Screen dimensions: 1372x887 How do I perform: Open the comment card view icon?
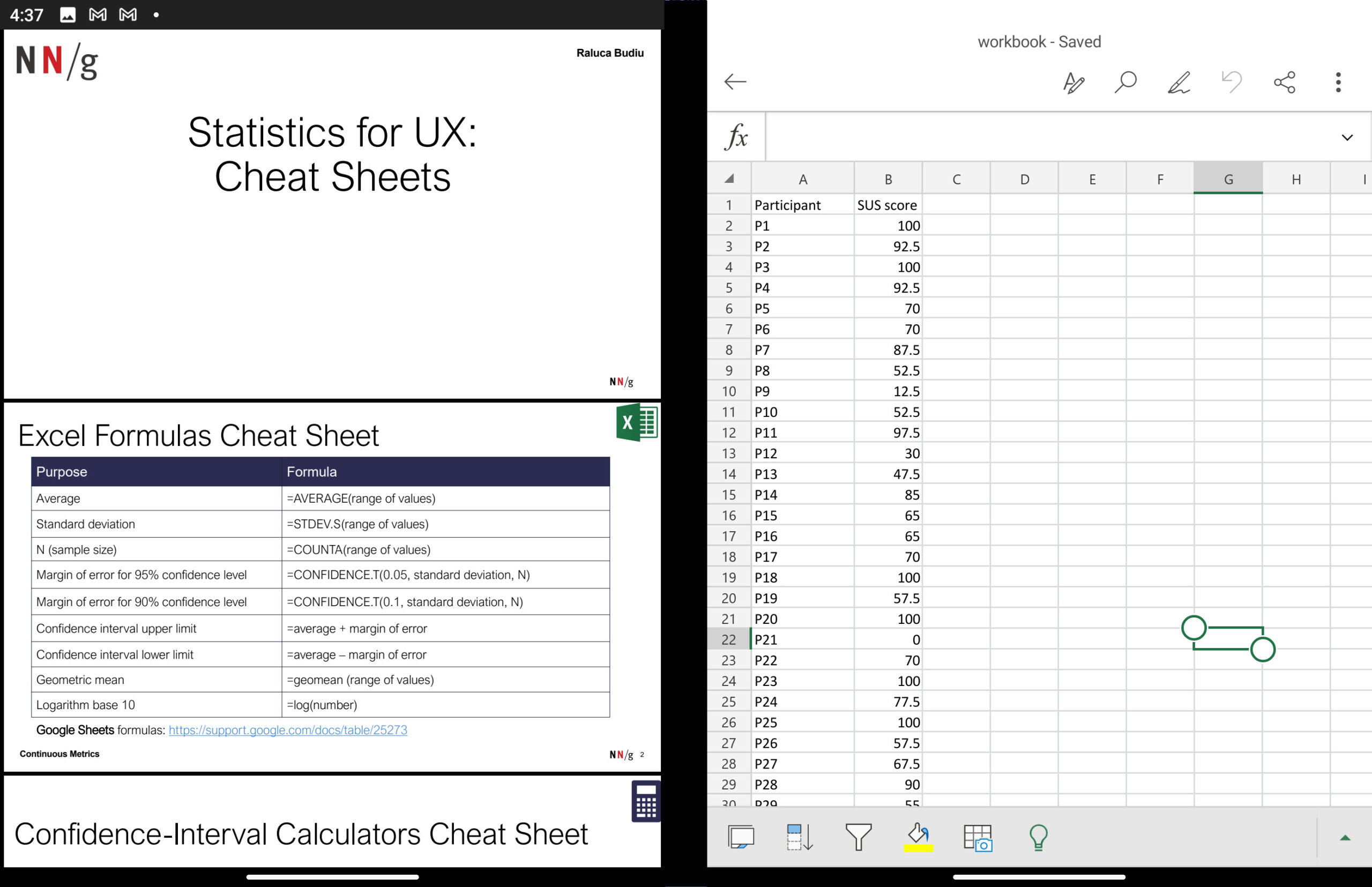[741, 837]
